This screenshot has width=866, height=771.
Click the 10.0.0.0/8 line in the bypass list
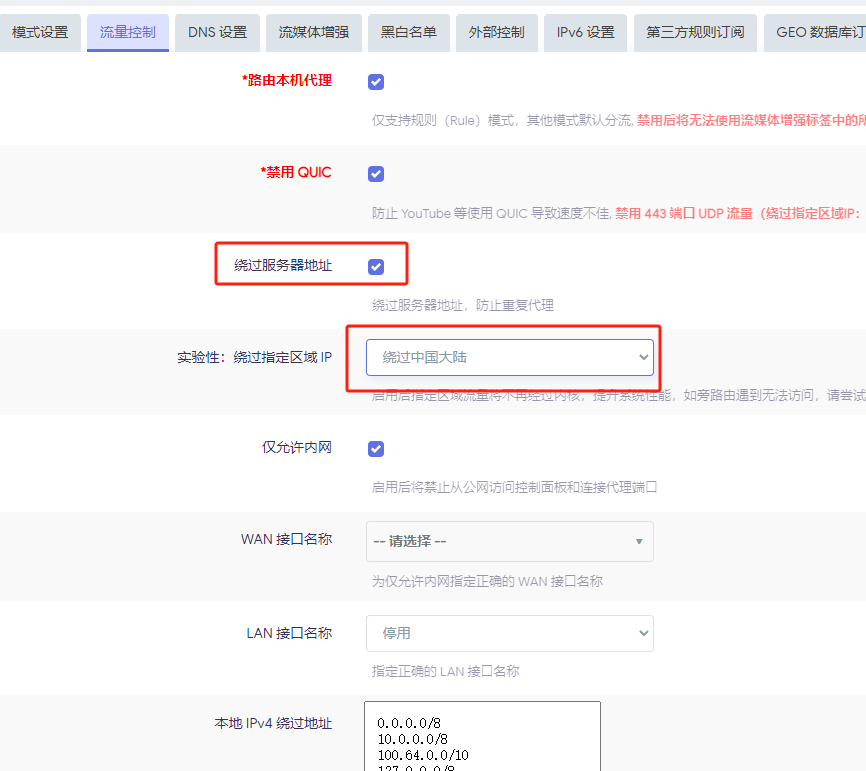point(413,739)
